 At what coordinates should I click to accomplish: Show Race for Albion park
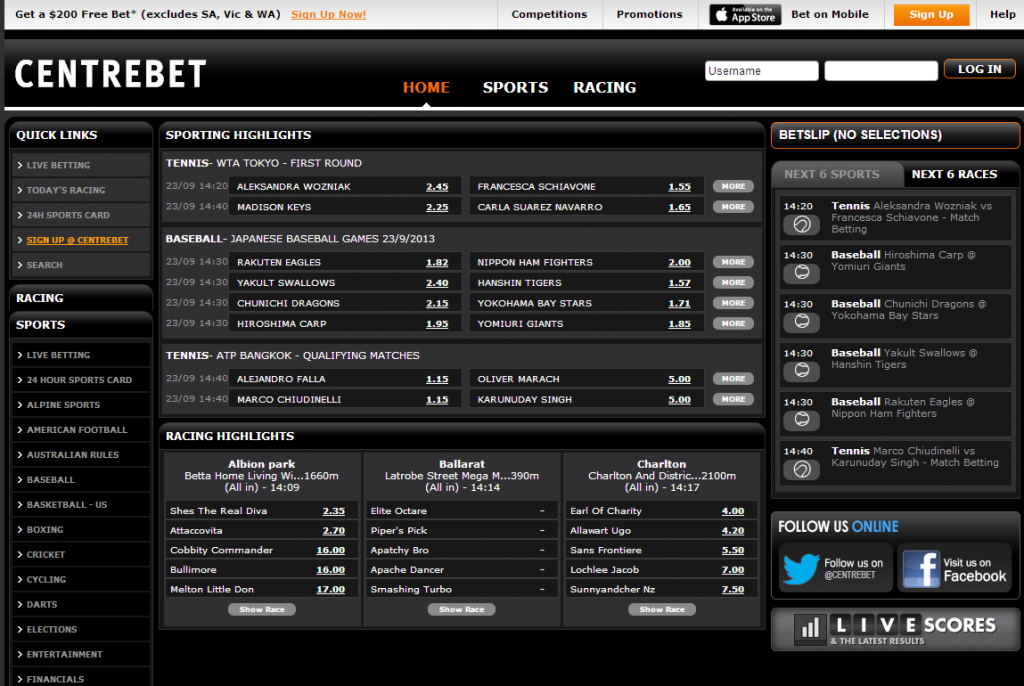[x=262, y=610]
